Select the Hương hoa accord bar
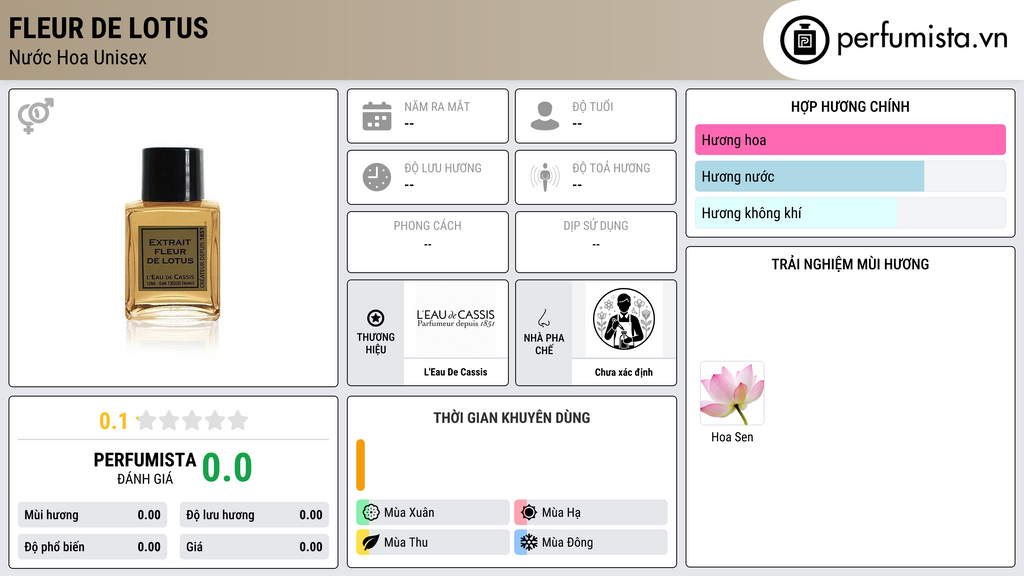 850,140
